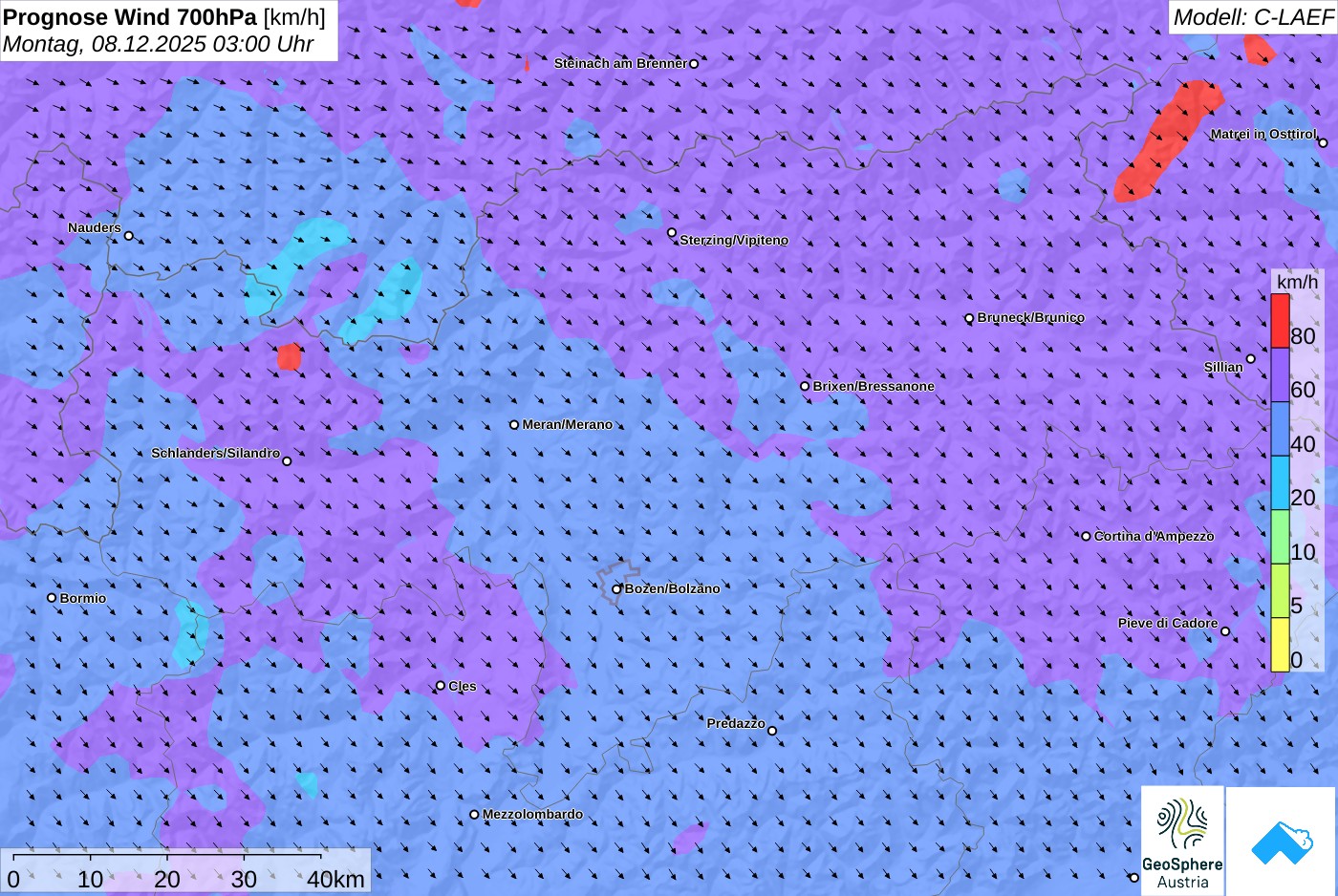Click the blue 40 km/h legend swatch
1338x896 pixels.
(x=1280, y=429)
